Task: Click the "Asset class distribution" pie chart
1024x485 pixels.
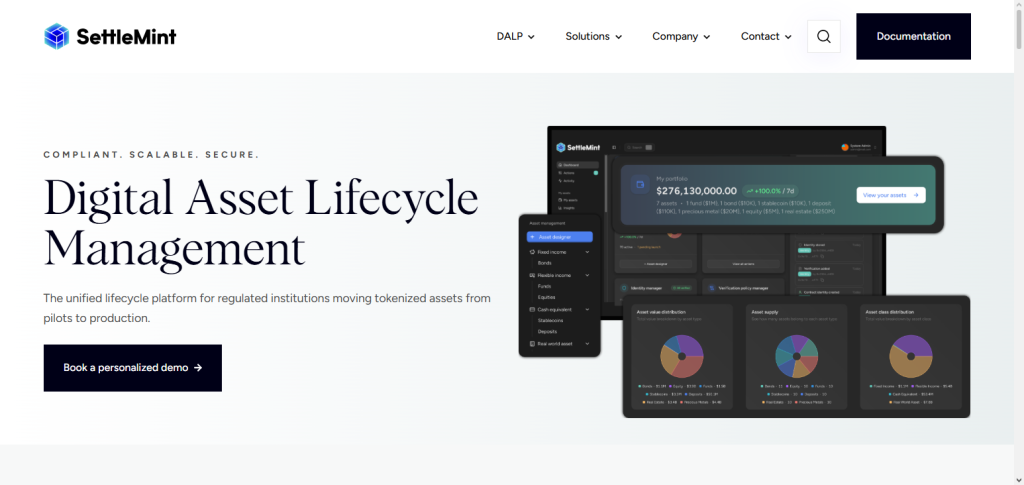Action: (910, 356)
